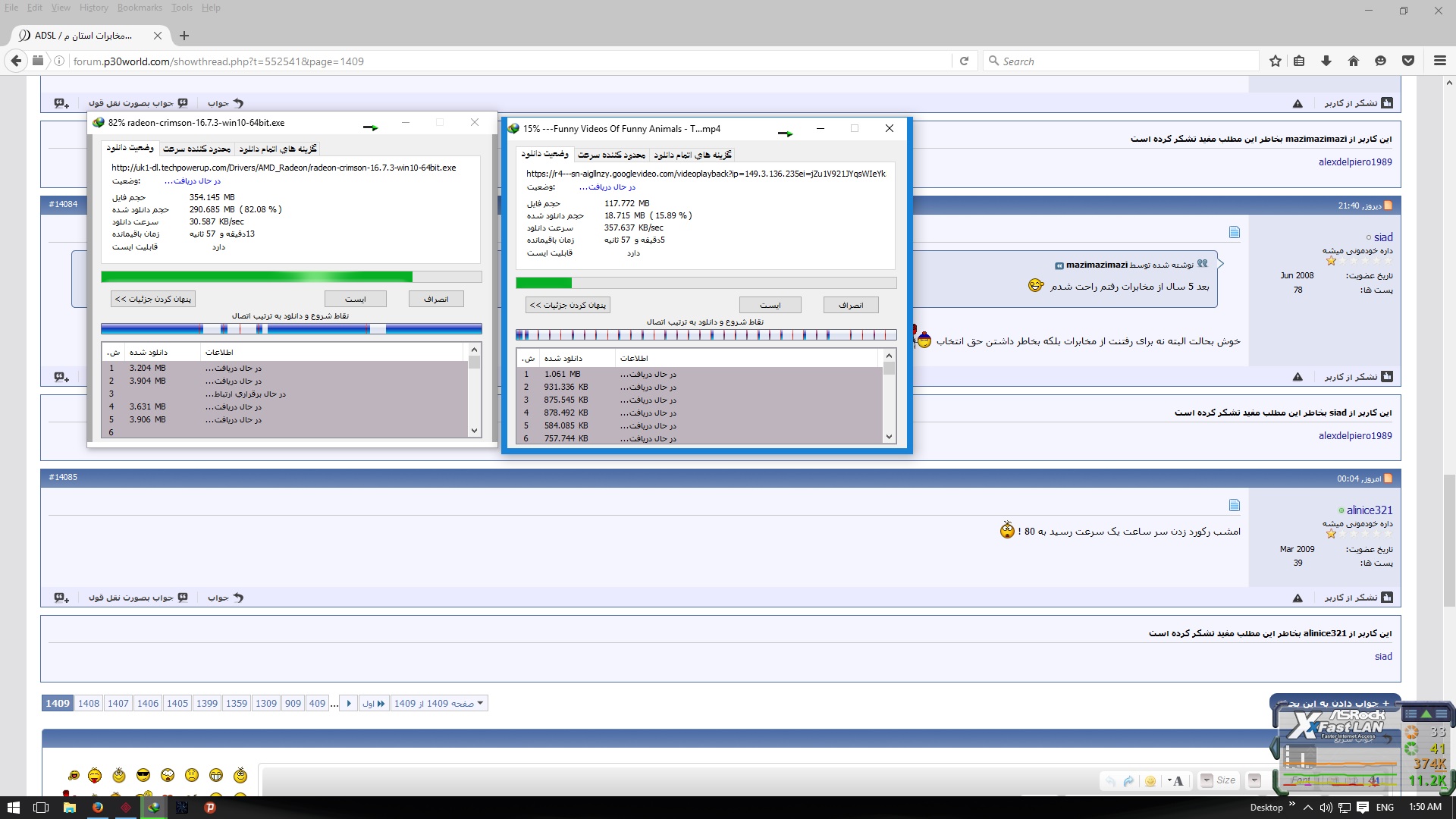Select speed limiter tab in radeon-crimson window
This screenshot has height=819, width=1456.
coord(196,149)
